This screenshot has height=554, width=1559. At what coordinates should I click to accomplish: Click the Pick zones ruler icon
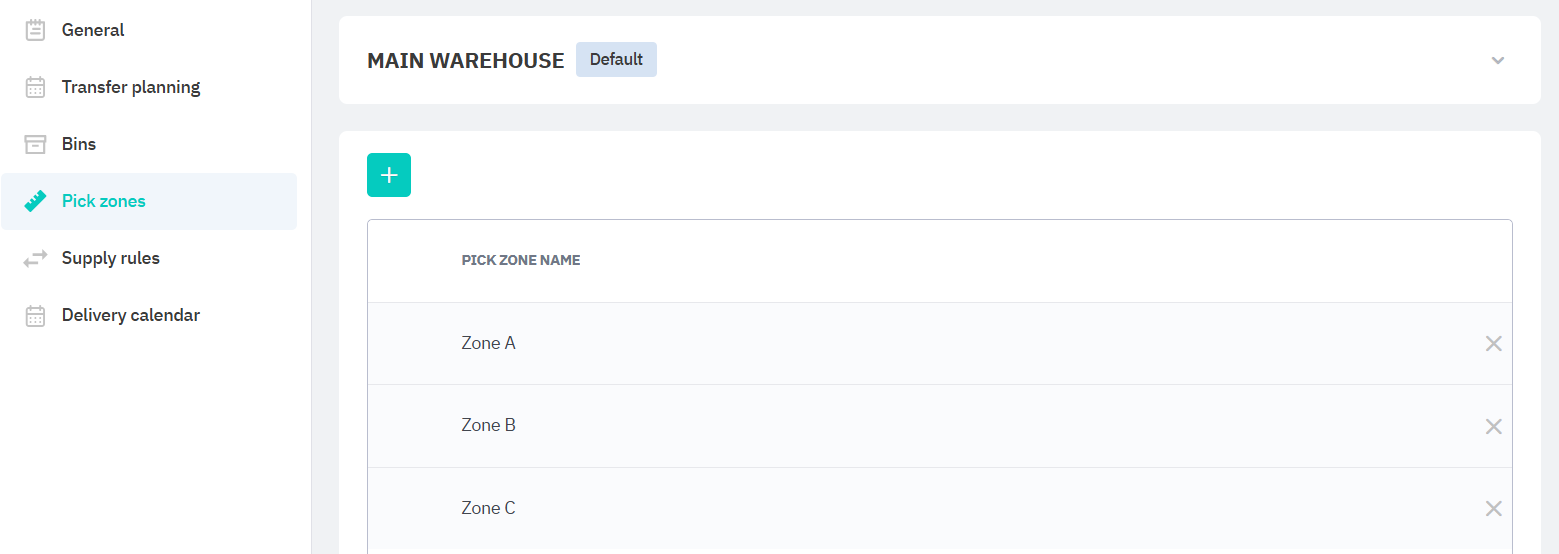(x=35, y=201)
